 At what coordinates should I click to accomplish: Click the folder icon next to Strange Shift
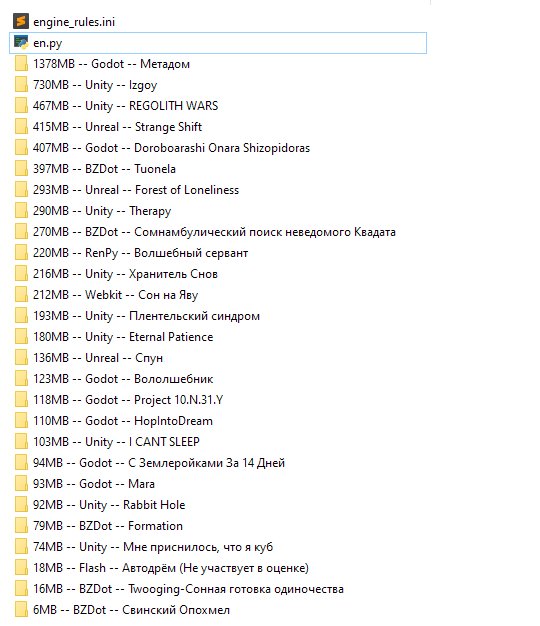[21, 127]
